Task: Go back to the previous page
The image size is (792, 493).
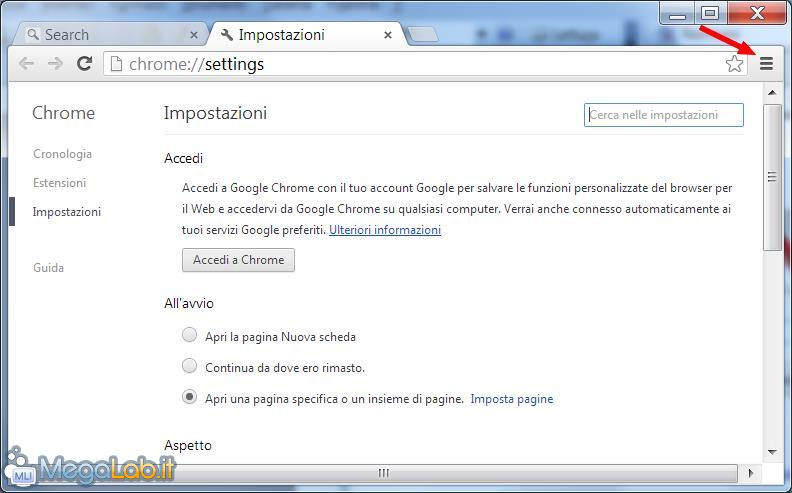Action: click(x=26, y=64)
